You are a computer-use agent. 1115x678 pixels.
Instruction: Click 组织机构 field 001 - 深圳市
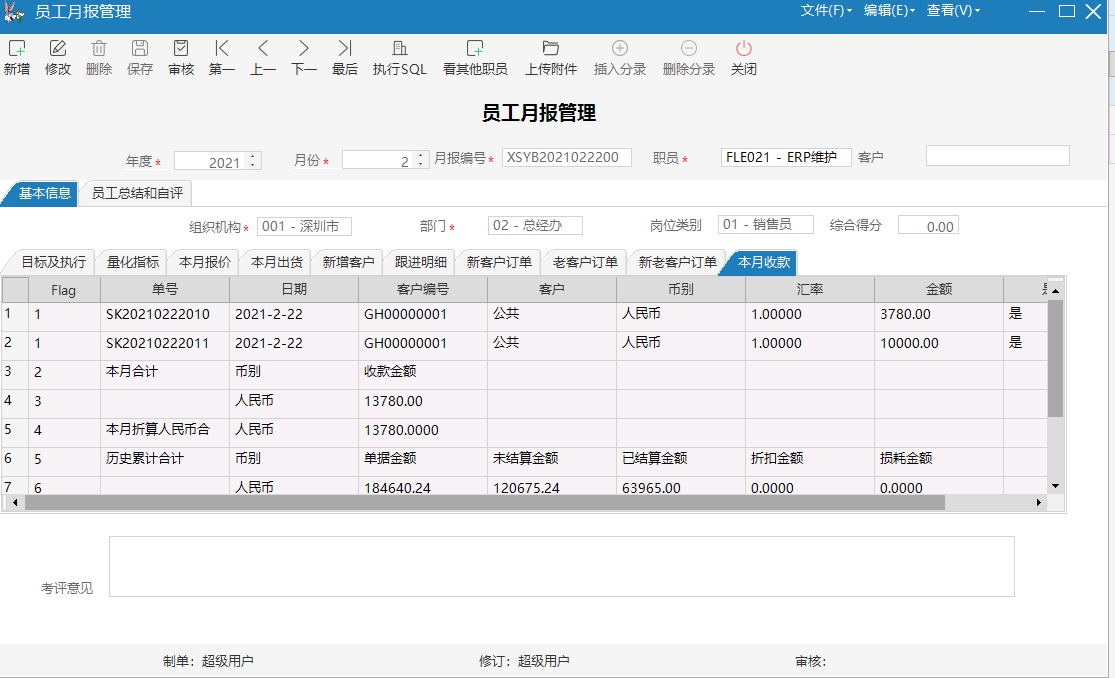click(x=304, y=226)
